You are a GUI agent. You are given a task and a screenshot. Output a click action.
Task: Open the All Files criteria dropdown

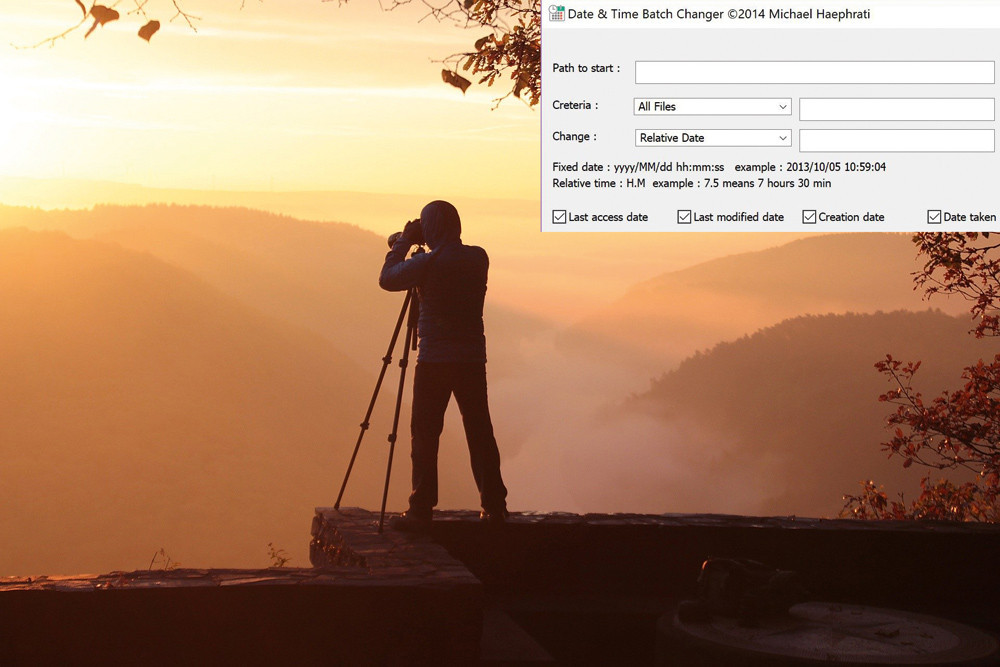point(713,106)
